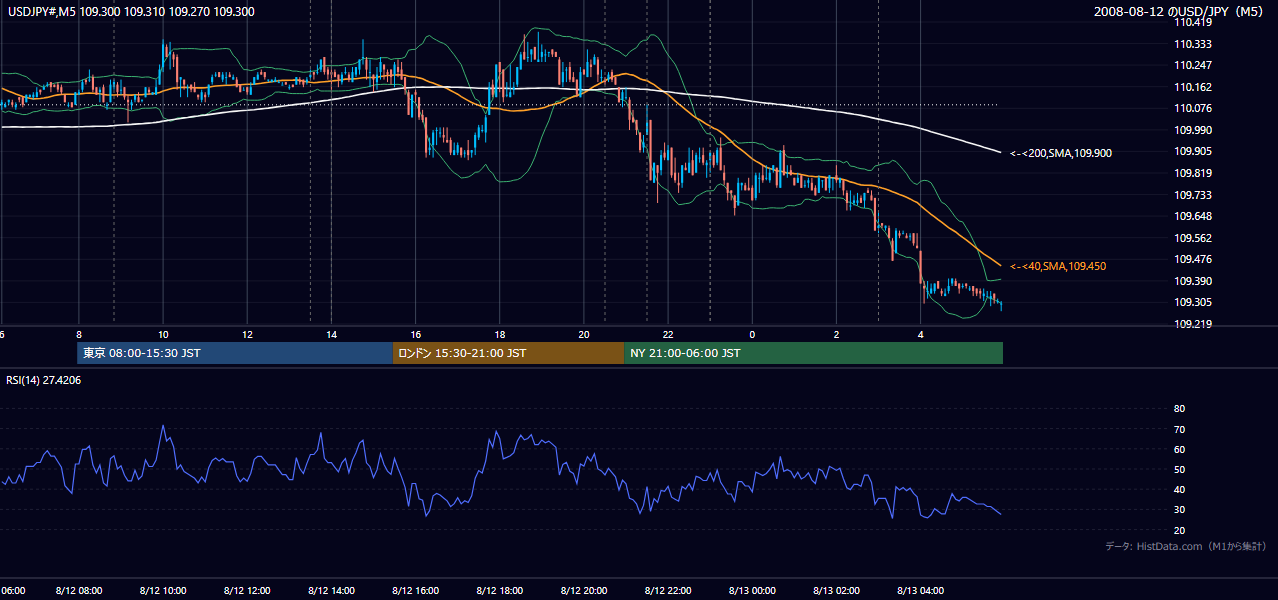Screen dimensions: 1278x600
Task: Click the 109.219 price axis label
Action: [x=1194, y=324]
